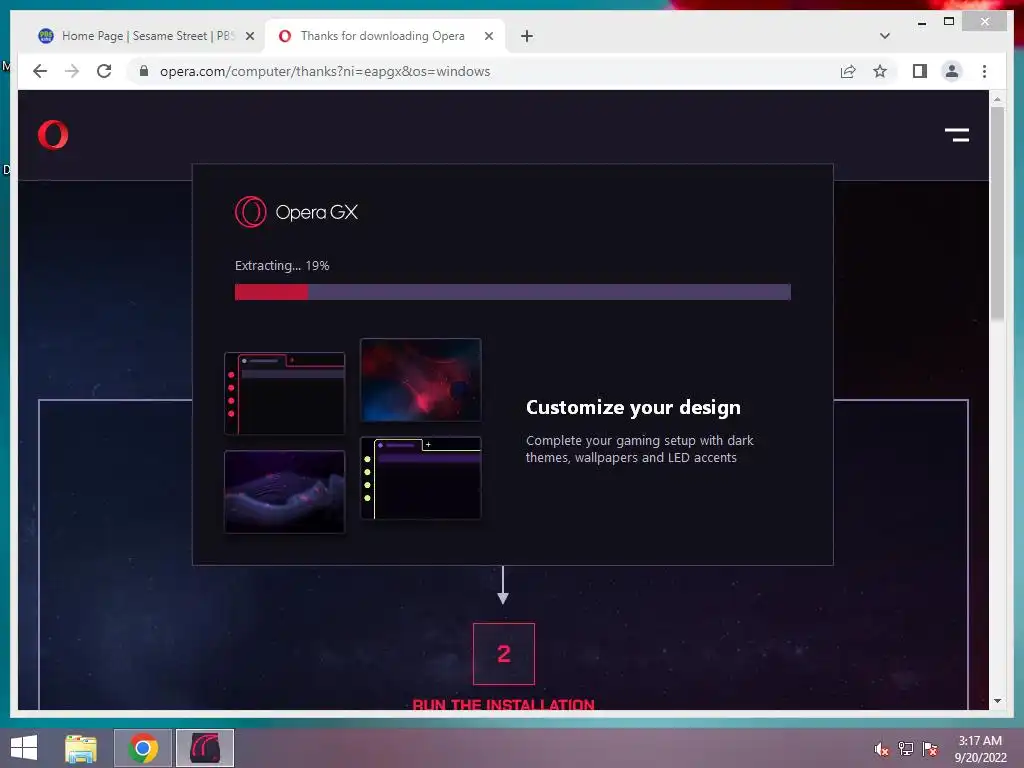Screen dimensions: 1024x768
Task: Click the red Opera logo on the page
Action: point(53,135)
